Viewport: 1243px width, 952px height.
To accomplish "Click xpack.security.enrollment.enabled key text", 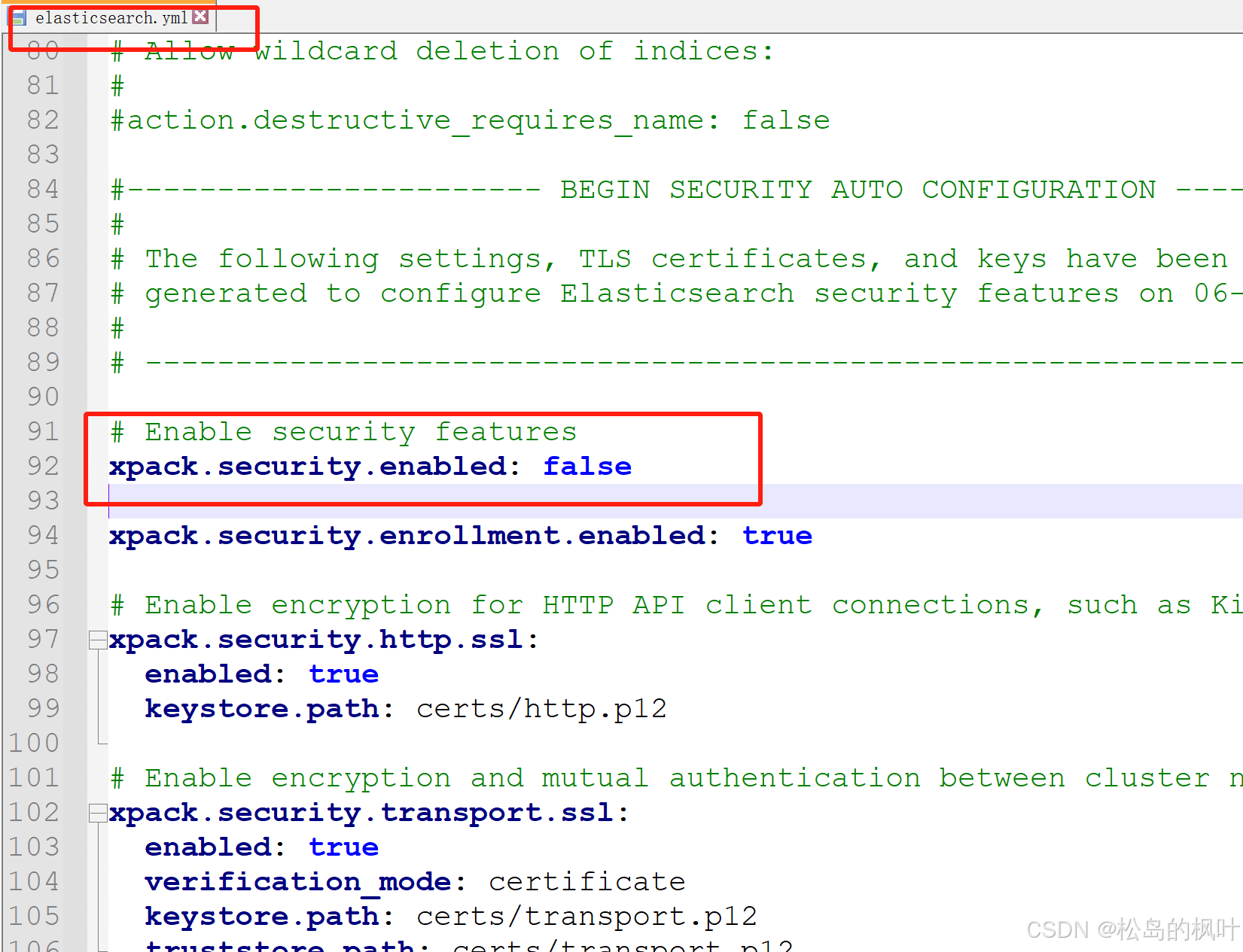I will (x=407, y=536).
